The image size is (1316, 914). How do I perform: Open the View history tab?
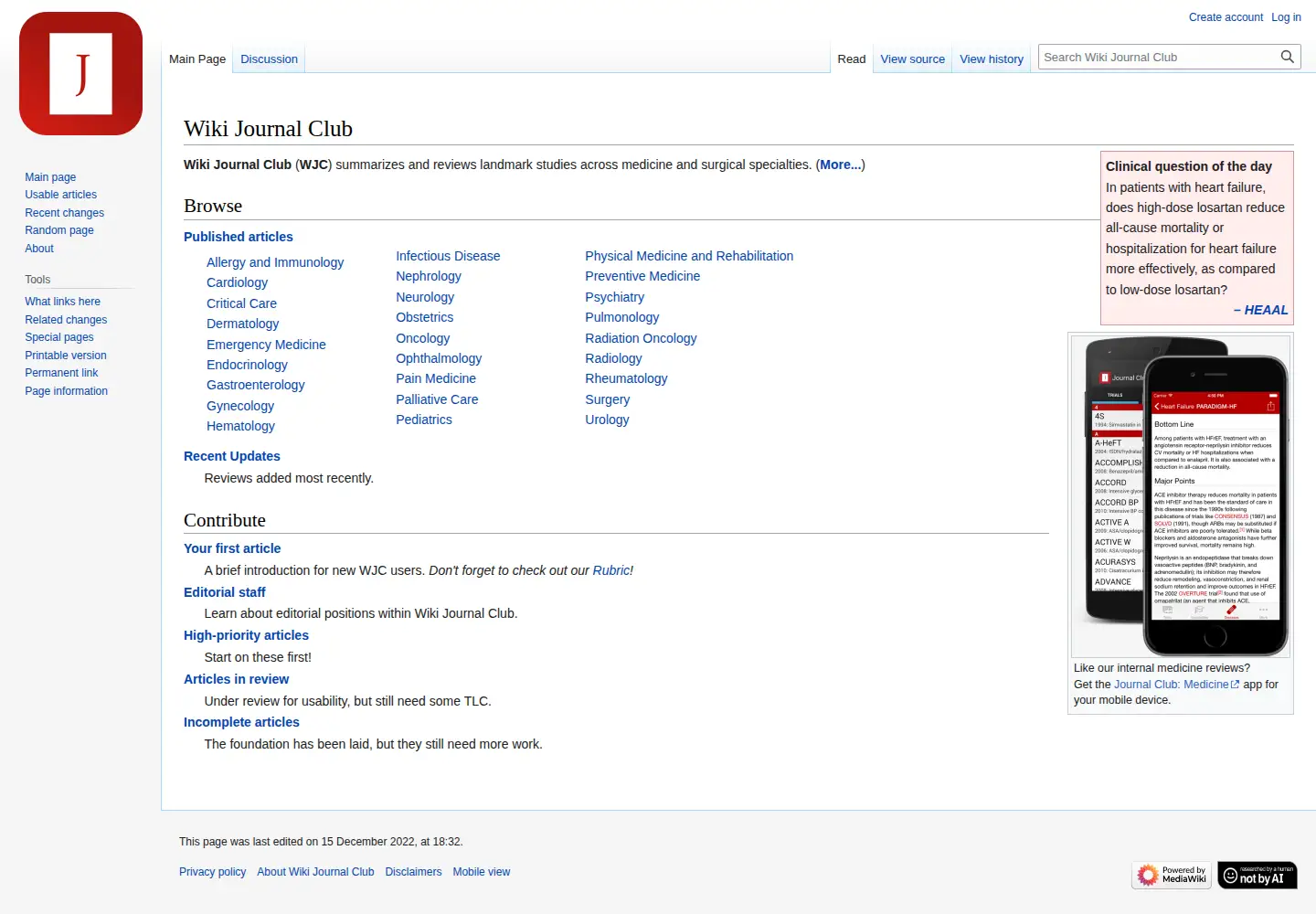(991, 58)
